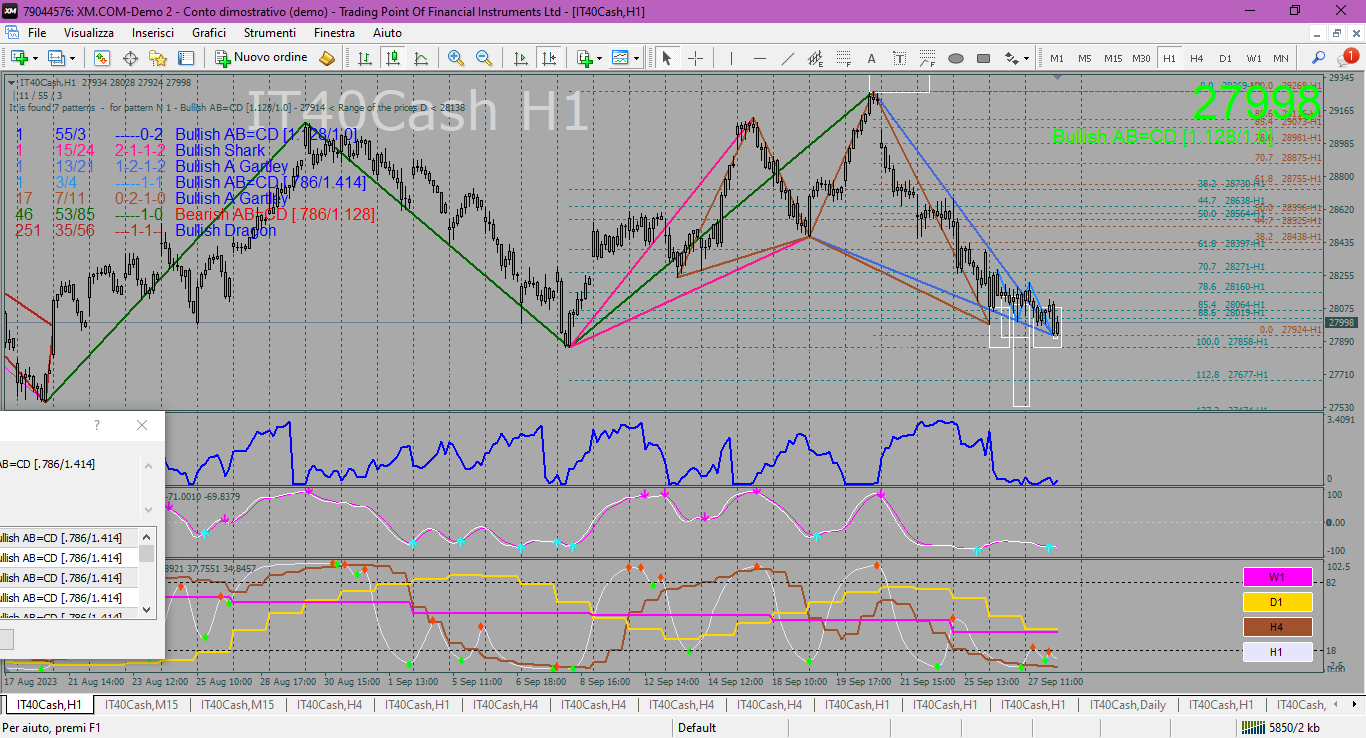Select the text tool A

(871, 58)
